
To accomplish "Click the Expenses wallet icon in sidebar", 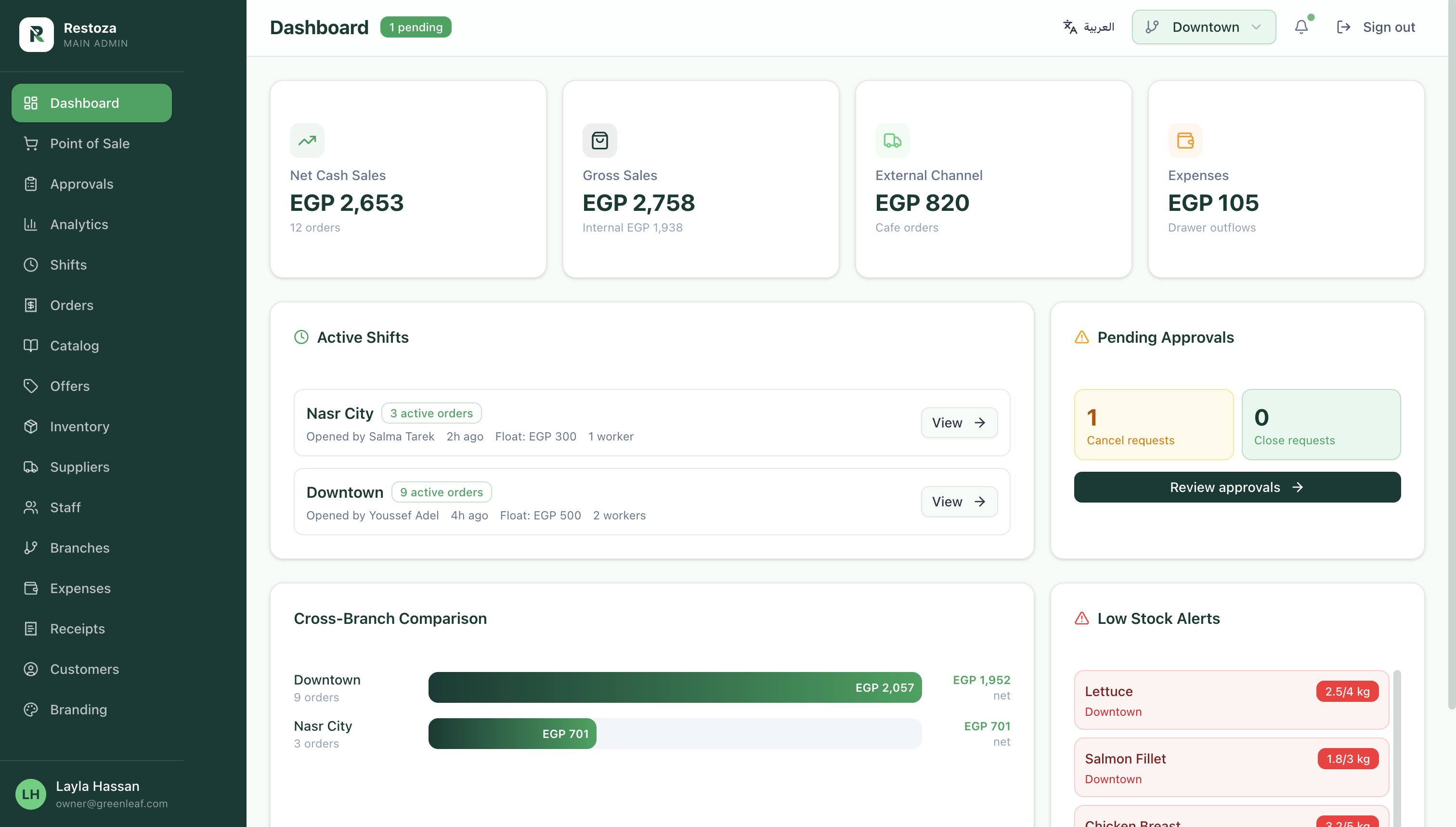I will [31, 588].
